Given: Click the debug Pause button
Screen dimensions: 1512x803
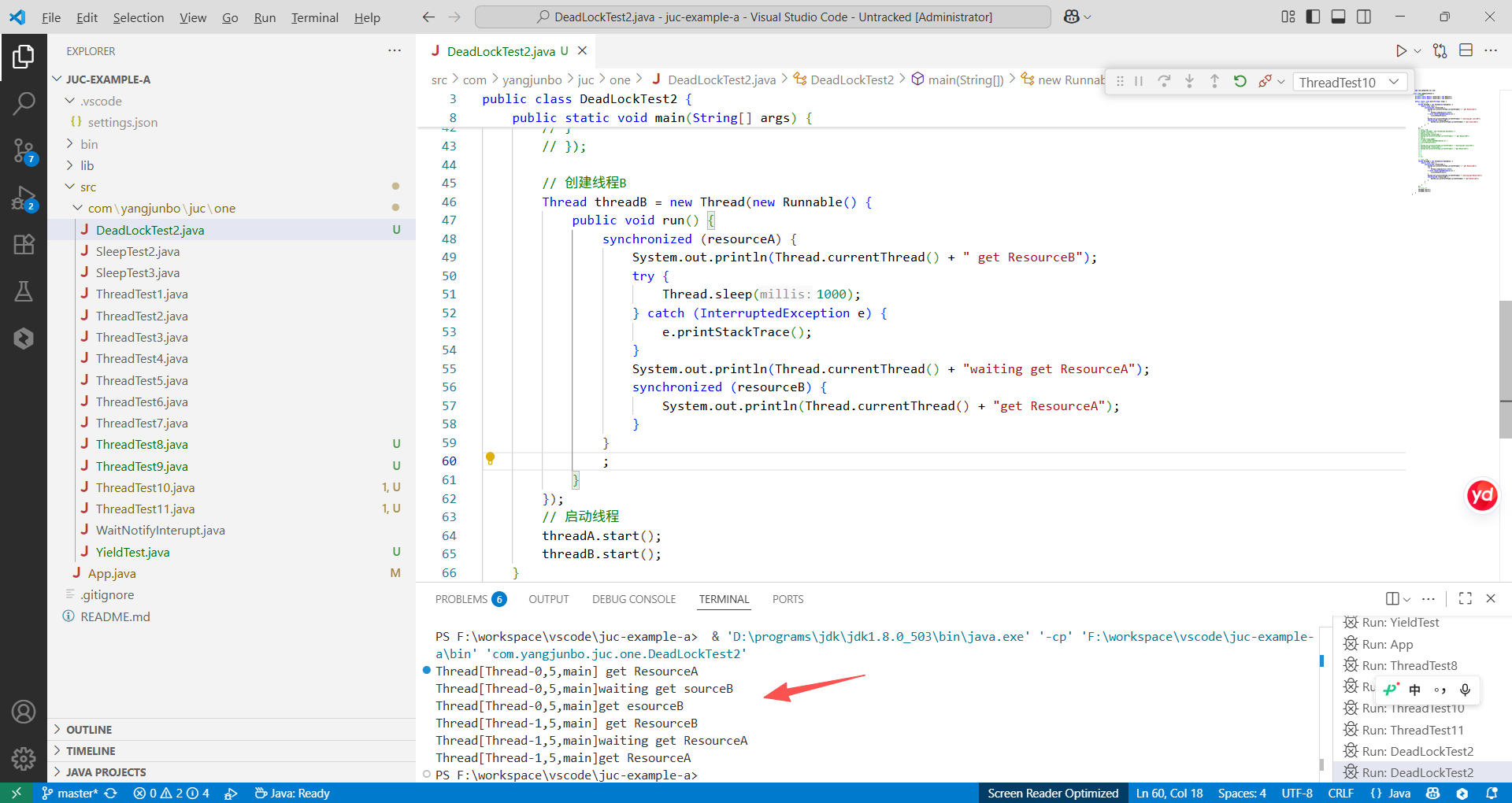Looking at the screenshot, I should [x=1139, y=81].
